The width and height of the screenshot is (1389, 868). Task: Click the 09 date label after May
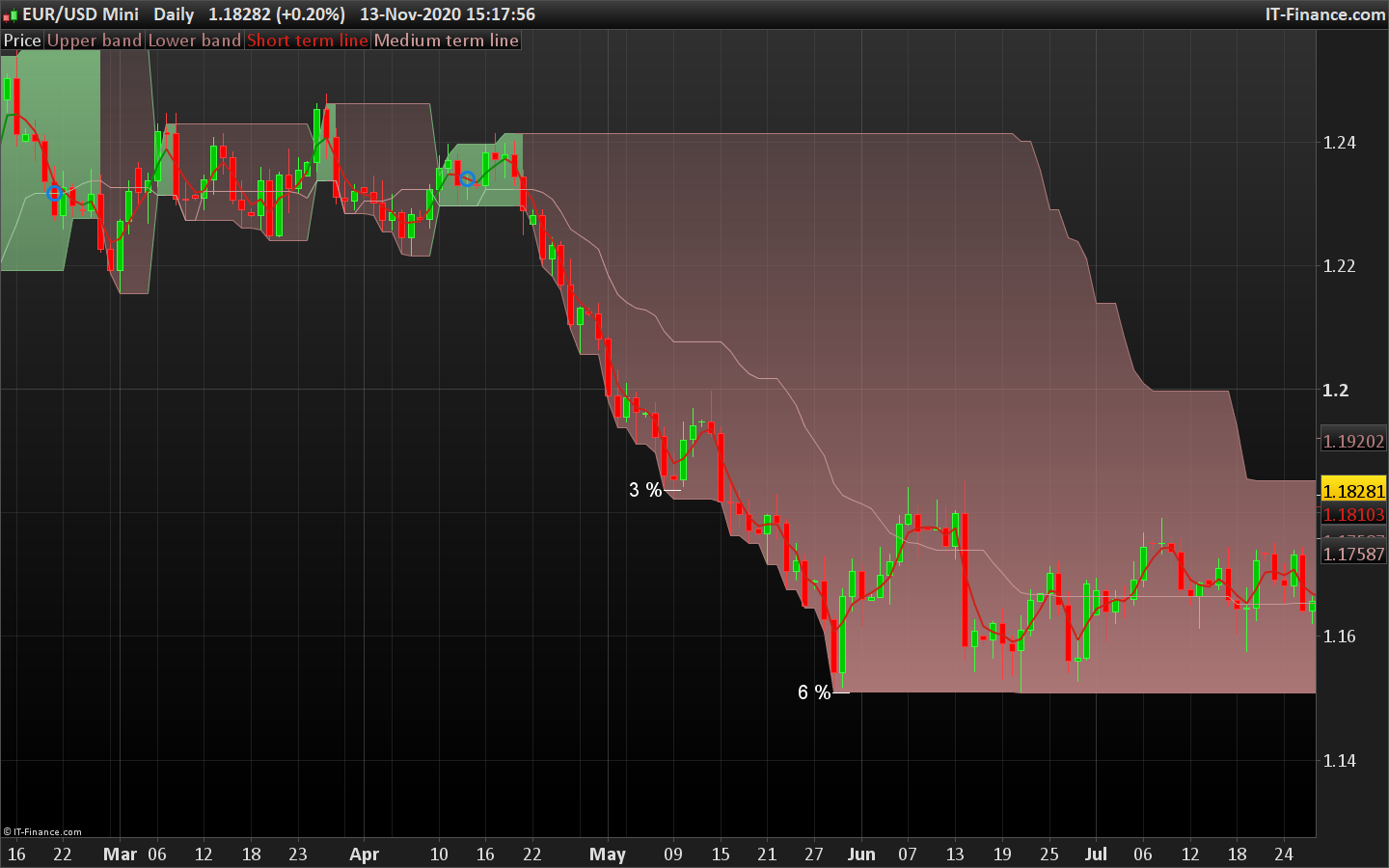[673, 854]
